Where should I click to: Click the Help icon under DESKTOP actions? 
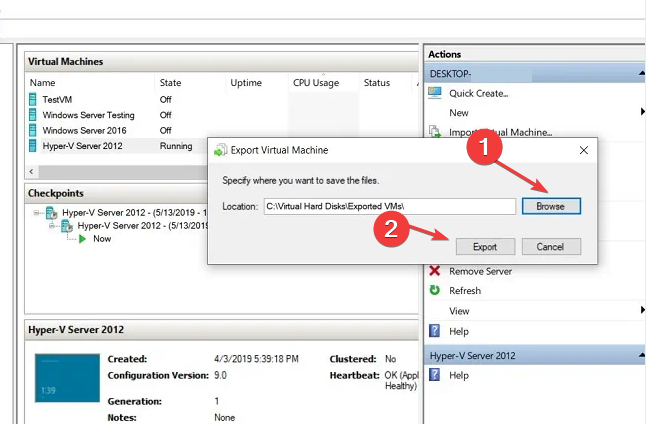435,330
